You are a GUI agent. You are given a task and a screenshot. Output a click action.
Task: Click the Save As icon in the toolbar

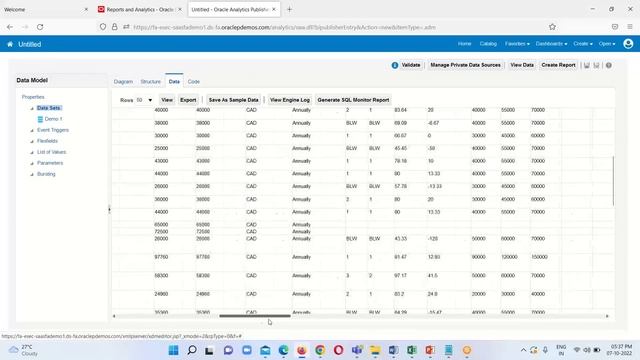pos(596,65)
